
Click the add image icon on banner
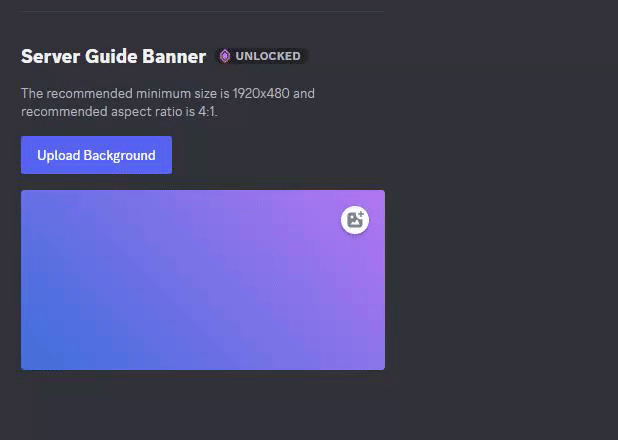[355, 220]
